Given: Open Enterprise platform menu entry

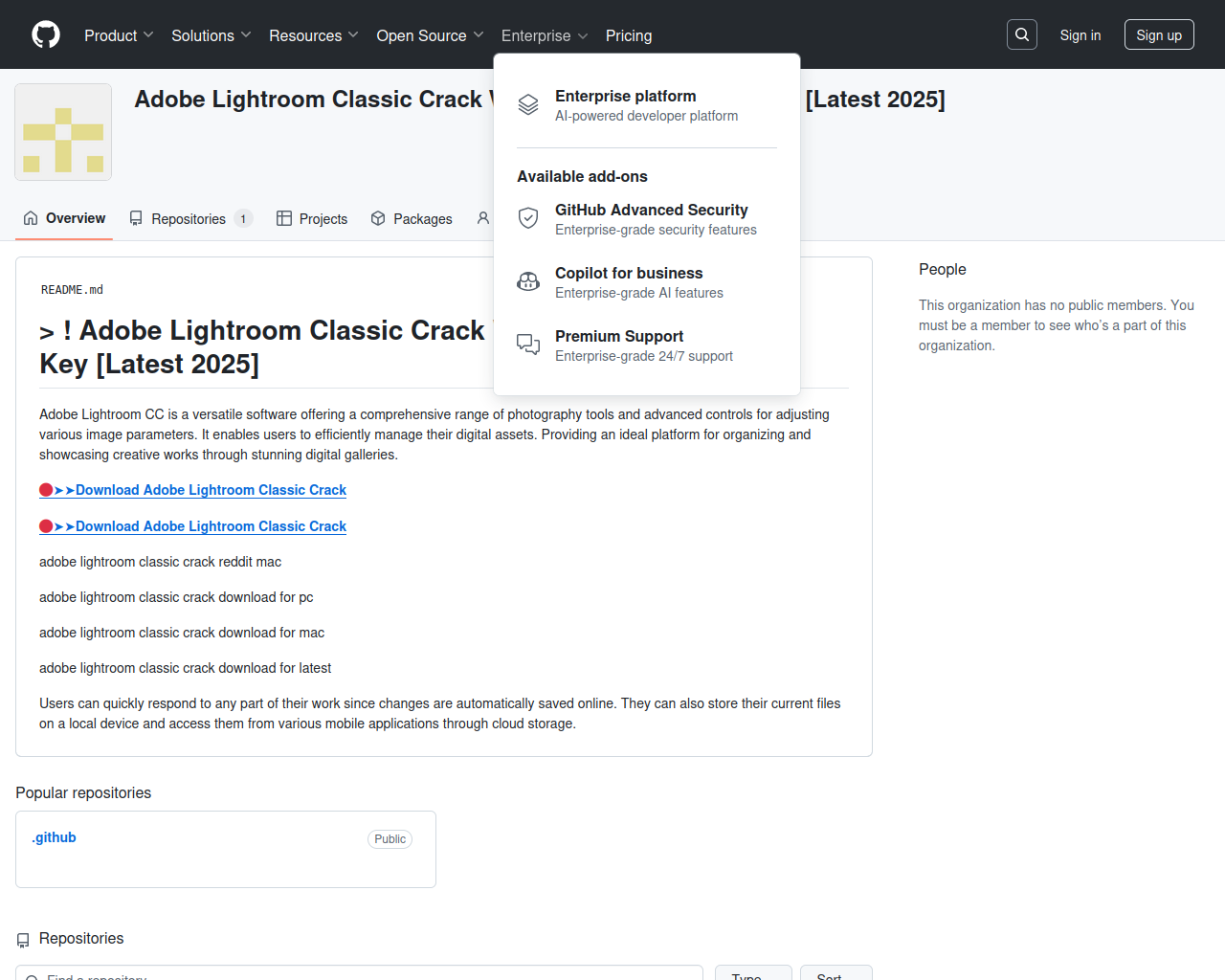Looking at the screenshot, I should point(647,105).
